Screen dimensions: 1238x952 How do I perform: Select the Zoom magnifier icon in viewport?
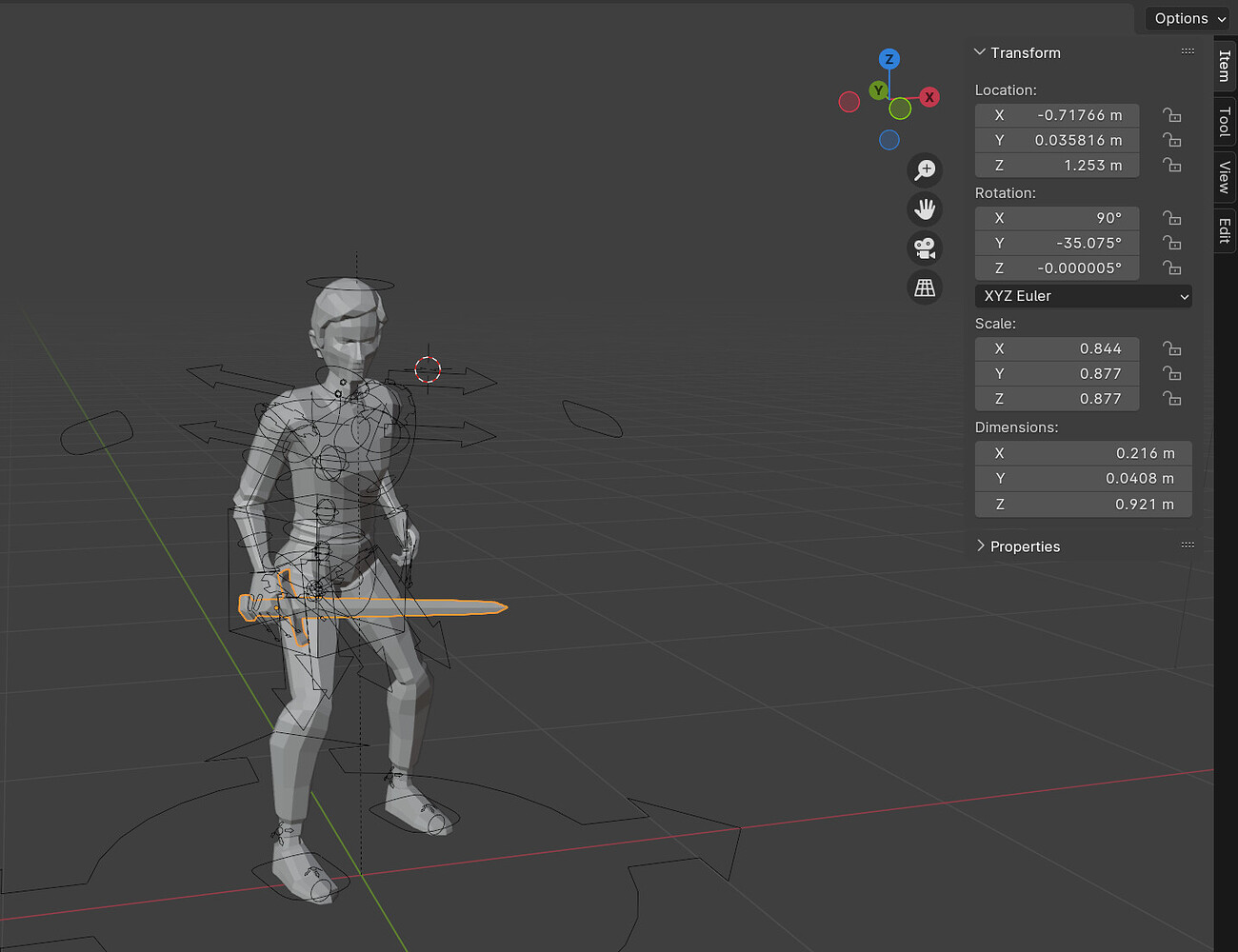coord(925,170)
